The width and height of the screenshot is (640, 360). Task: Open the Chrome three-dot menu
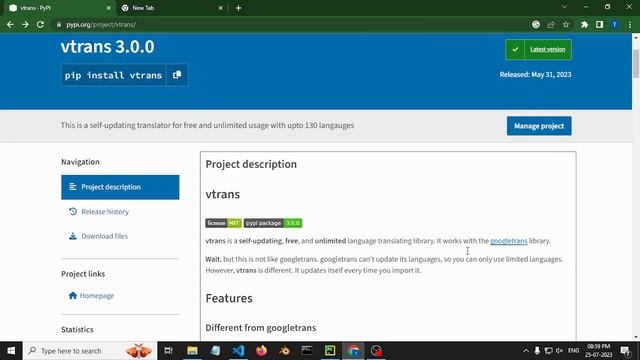point(630,24)
